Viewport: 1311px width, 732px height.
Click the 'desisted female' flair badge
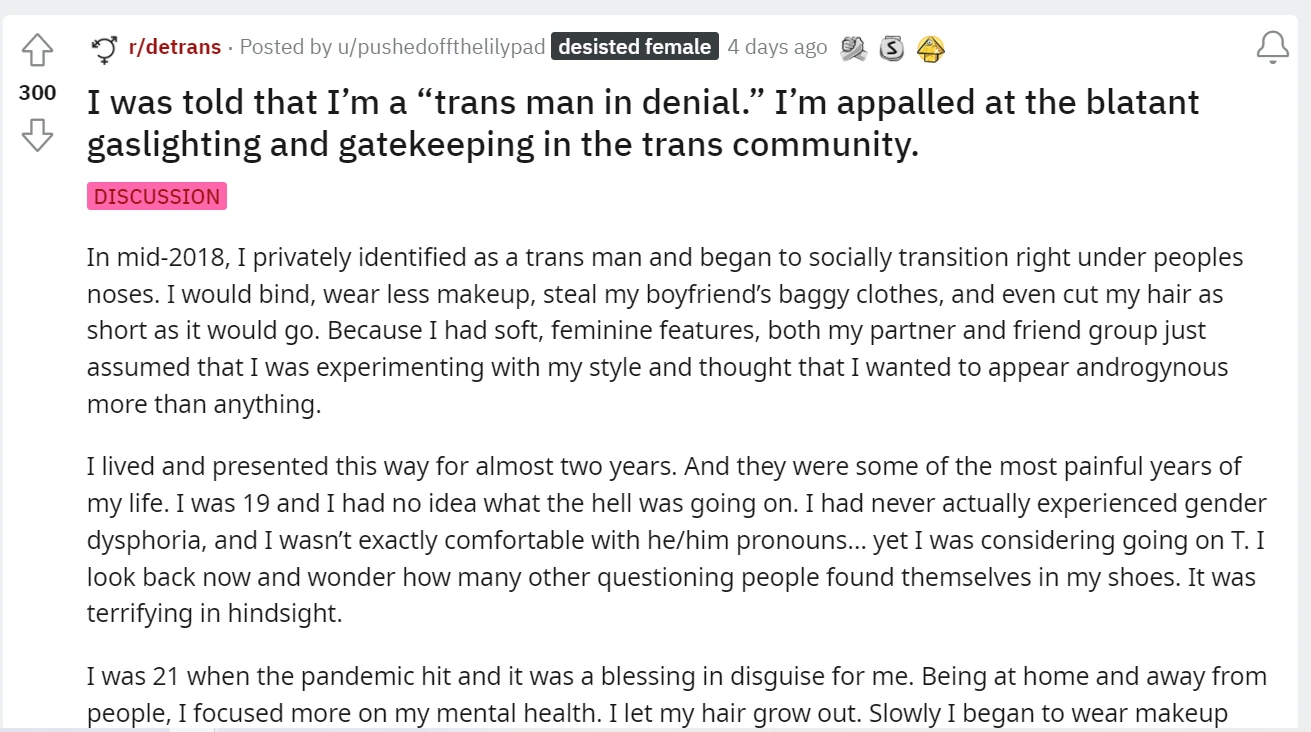634,46
